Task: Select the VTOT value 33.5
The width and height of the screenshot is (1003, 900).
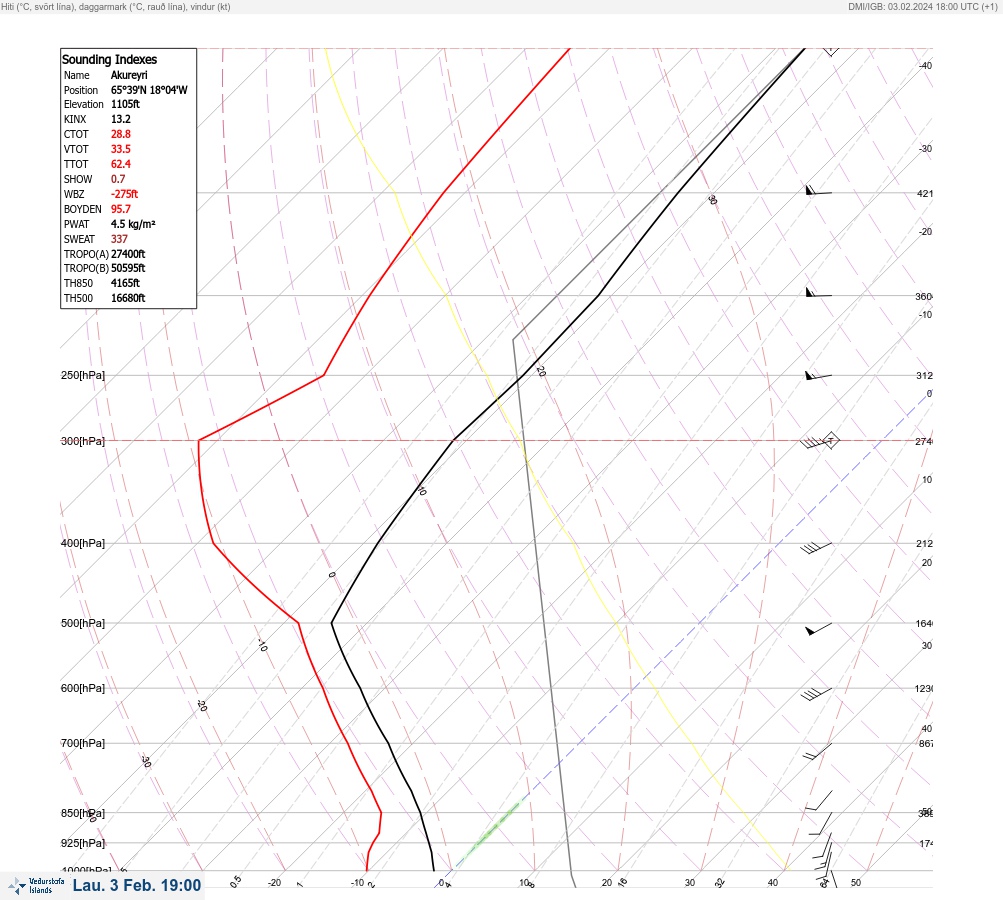Action: (121, 149)
